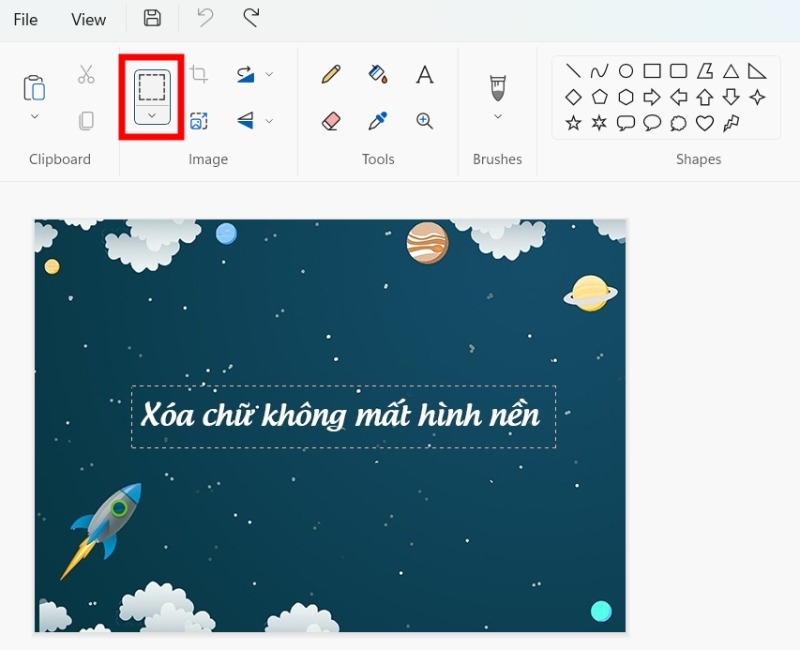Select the Eraser tool

330,120
